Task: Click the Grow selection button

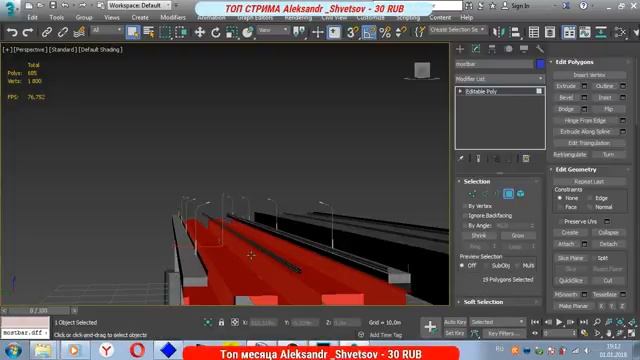Action: (x=518, y=236)
